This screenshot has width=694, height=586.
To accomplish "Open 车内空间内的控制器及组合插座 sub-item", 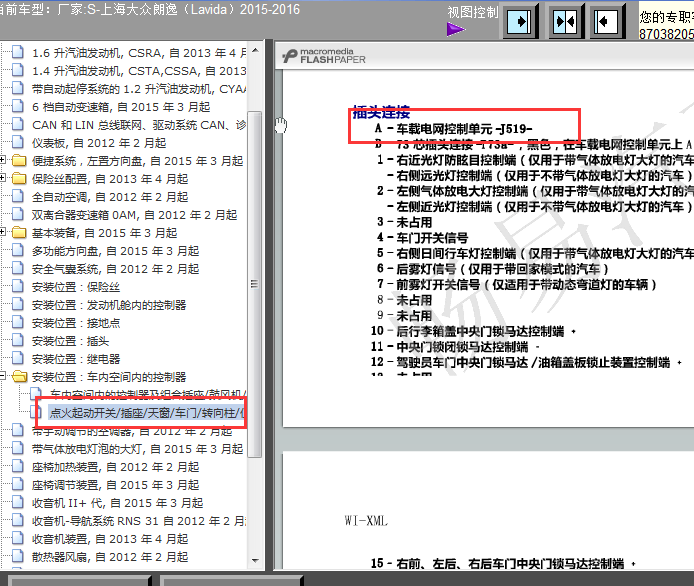I will click(x=148, y=394).
